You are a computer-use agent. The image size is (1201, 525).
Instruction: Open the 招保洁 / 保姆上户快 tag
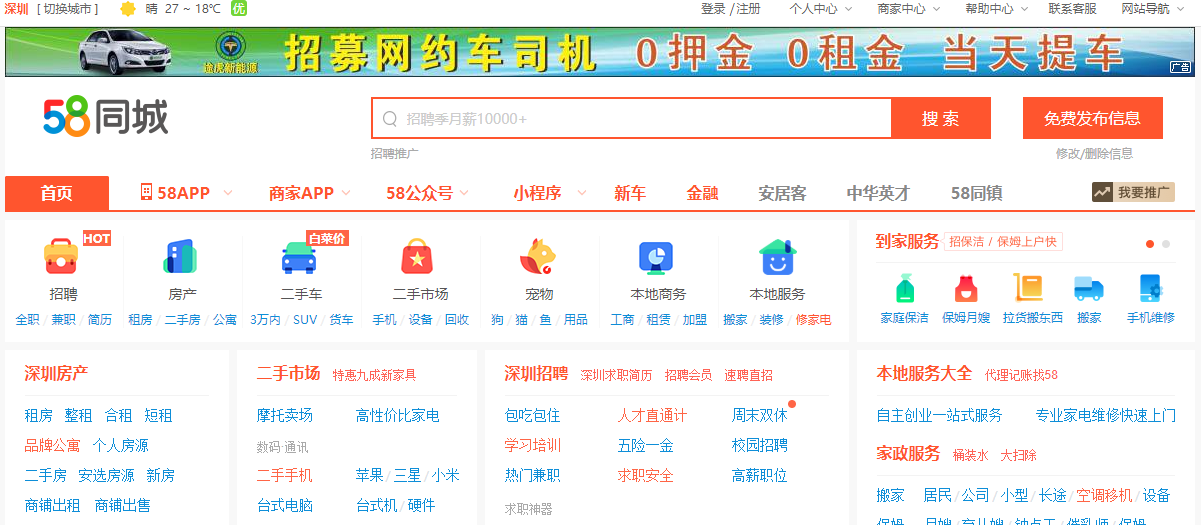point(1002,242)
